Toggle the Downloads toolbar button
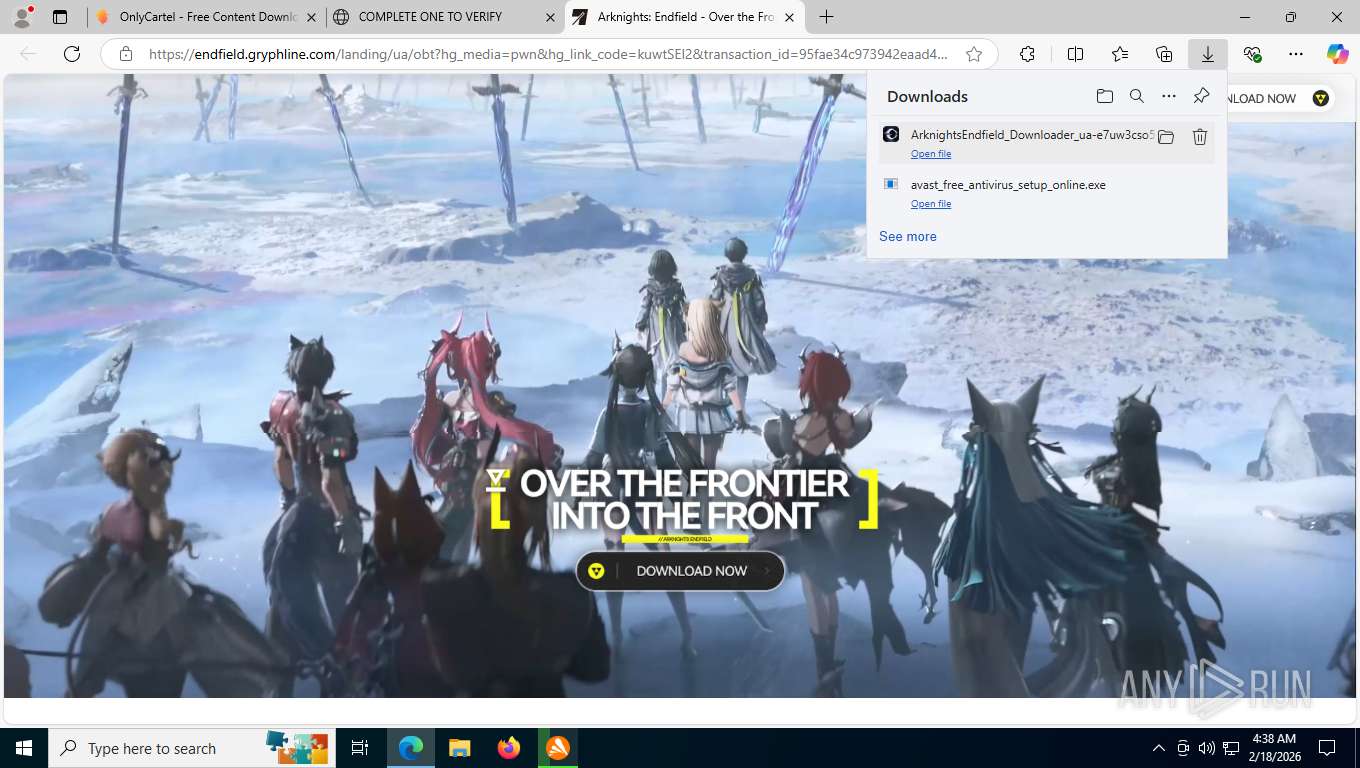Image resolution: width=1360 pixels, height=768 pixels. point(1208,54)
